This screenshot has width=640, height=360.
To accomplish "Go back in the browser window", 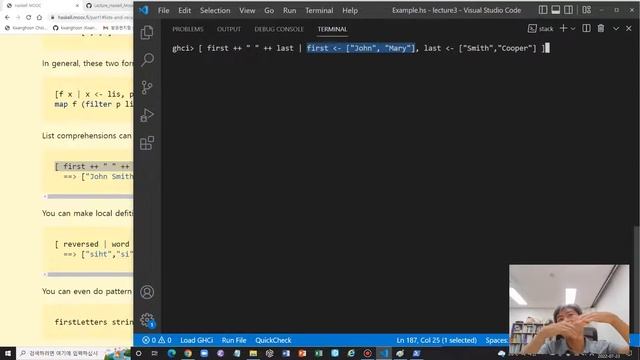I will (x=7, y=17).
